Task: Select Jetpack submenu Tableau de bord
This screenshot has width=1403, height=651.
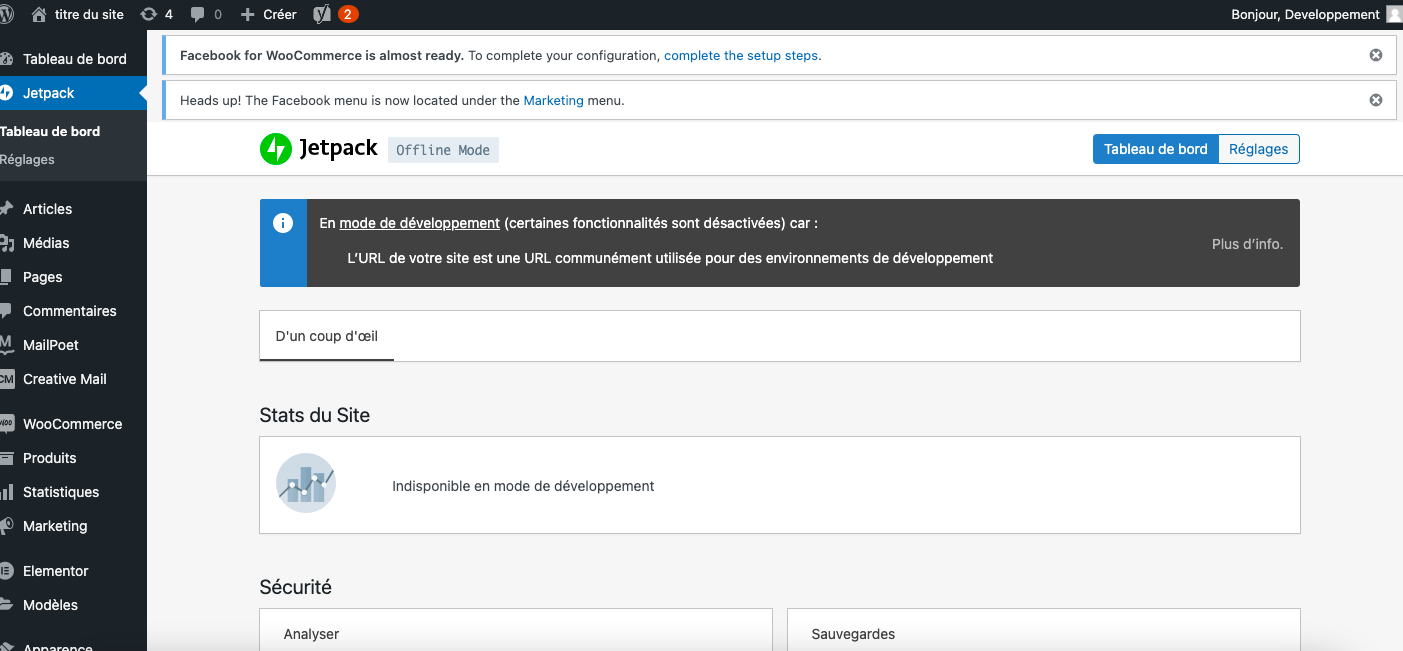Action: 50,131
